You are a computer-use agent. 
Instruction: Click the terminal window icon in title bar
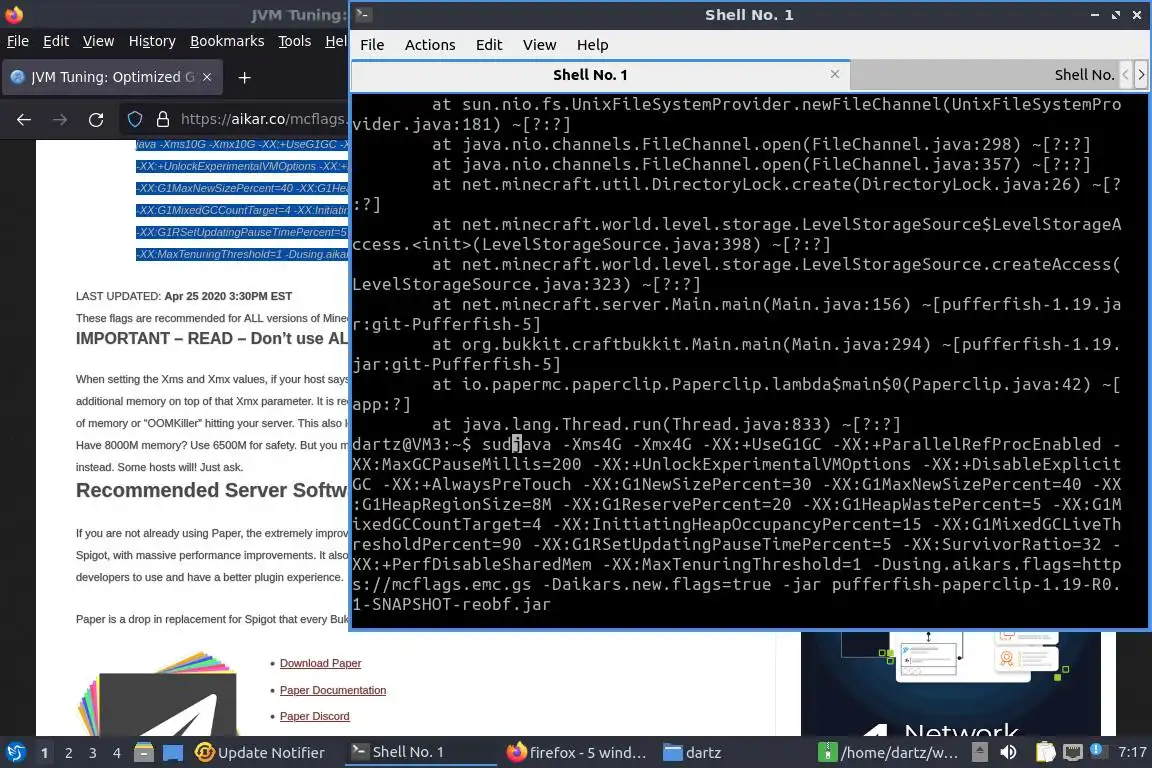(x=363, y=14)
